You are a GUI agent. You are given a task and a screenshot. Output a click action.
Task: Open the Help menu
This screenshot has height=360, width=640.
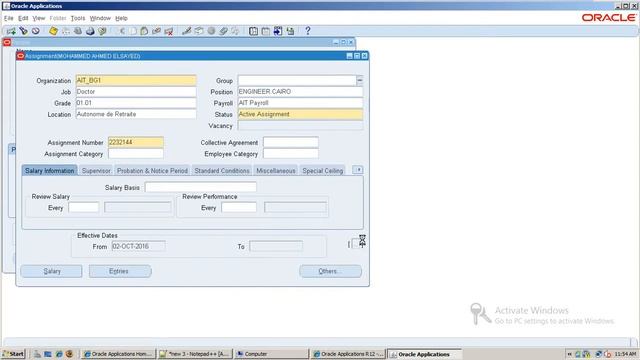point(121,18)
